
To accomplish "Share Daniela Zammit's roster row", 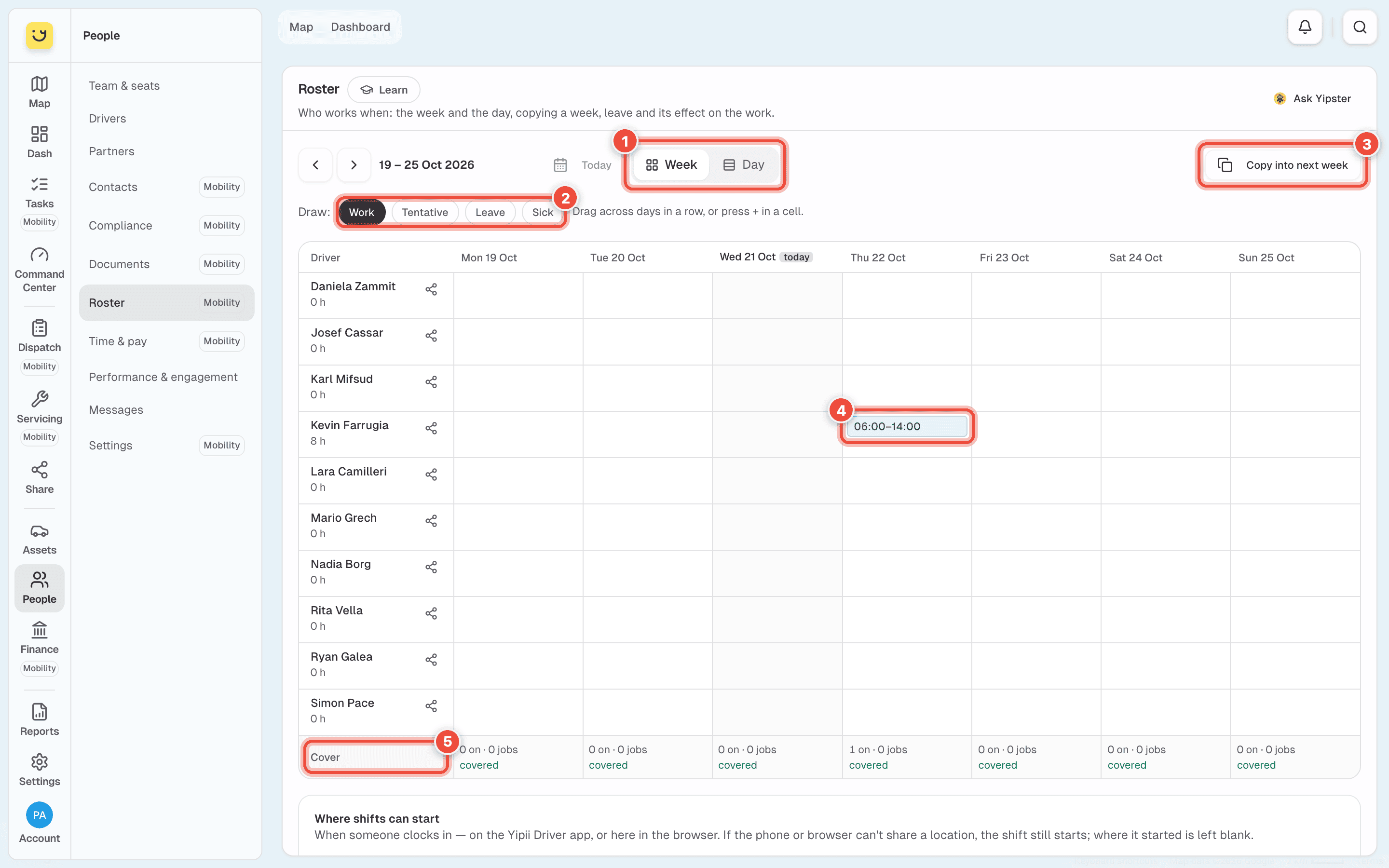I will 431,289.
